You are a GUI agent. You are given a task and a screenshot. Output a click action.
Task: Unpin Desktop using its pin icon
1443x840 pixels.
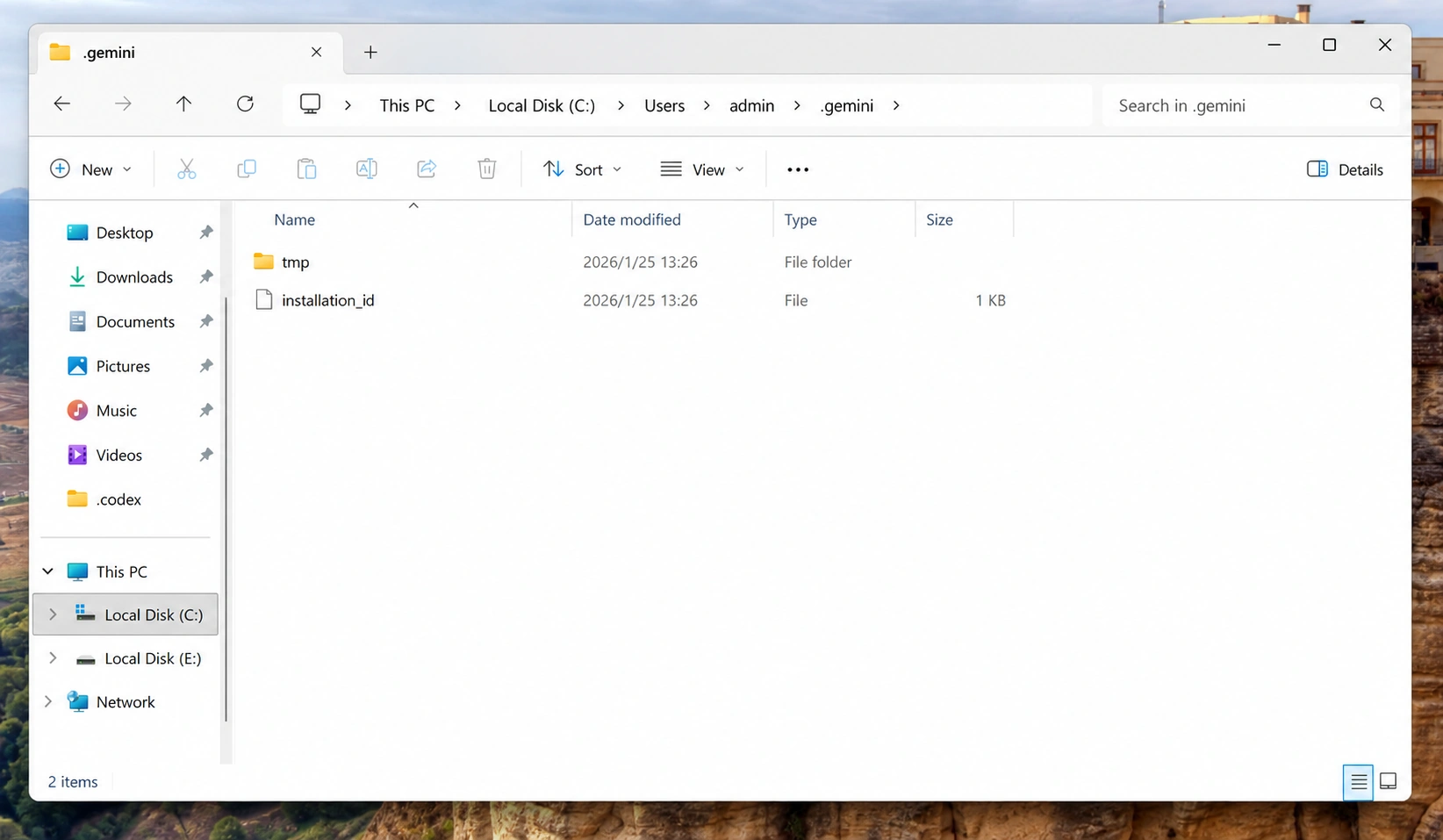(206, 233)
